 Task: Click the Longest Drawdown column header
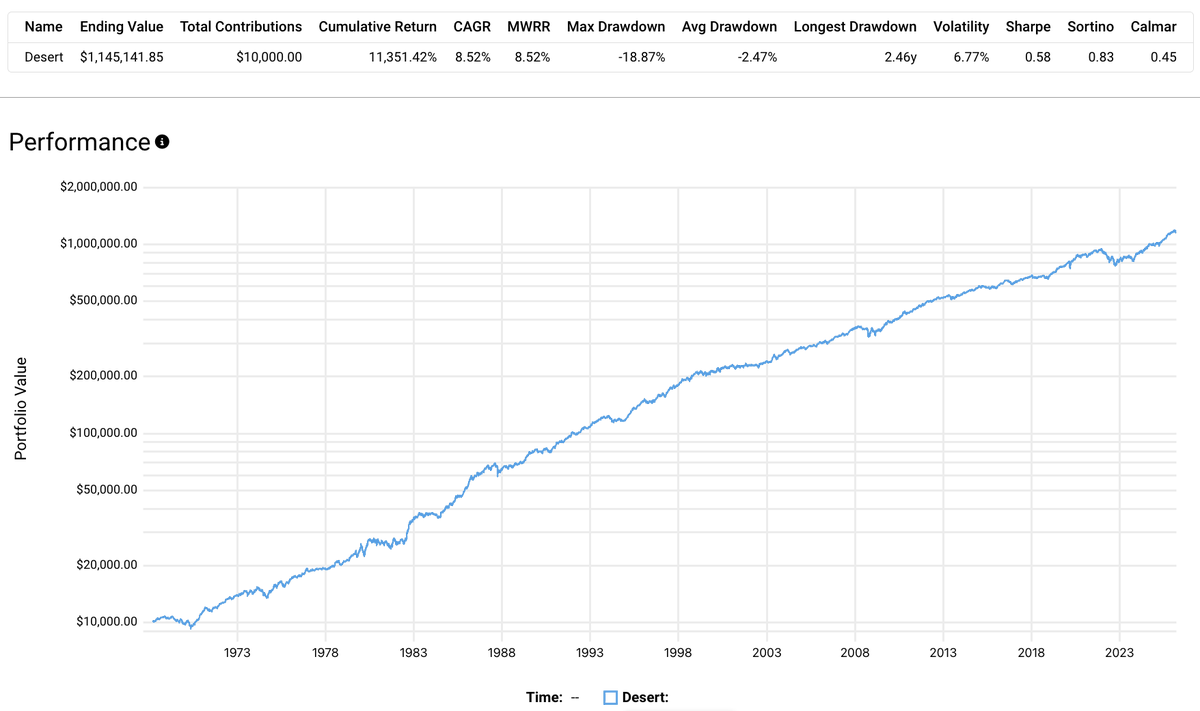(x=855, y=27)
